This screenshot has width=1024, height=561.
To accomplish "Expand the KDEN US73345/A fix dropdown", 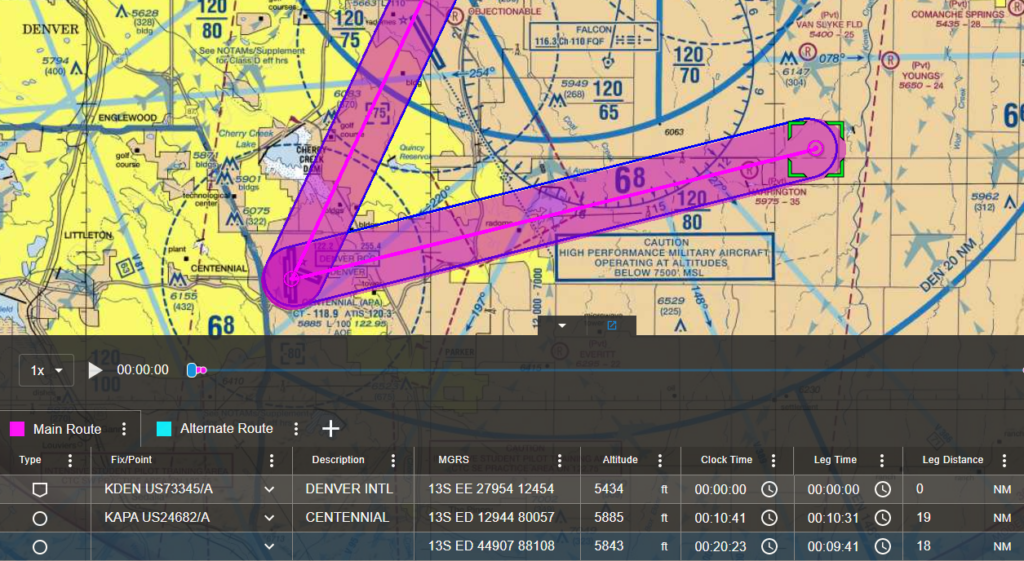I will [x=268, y=489].
